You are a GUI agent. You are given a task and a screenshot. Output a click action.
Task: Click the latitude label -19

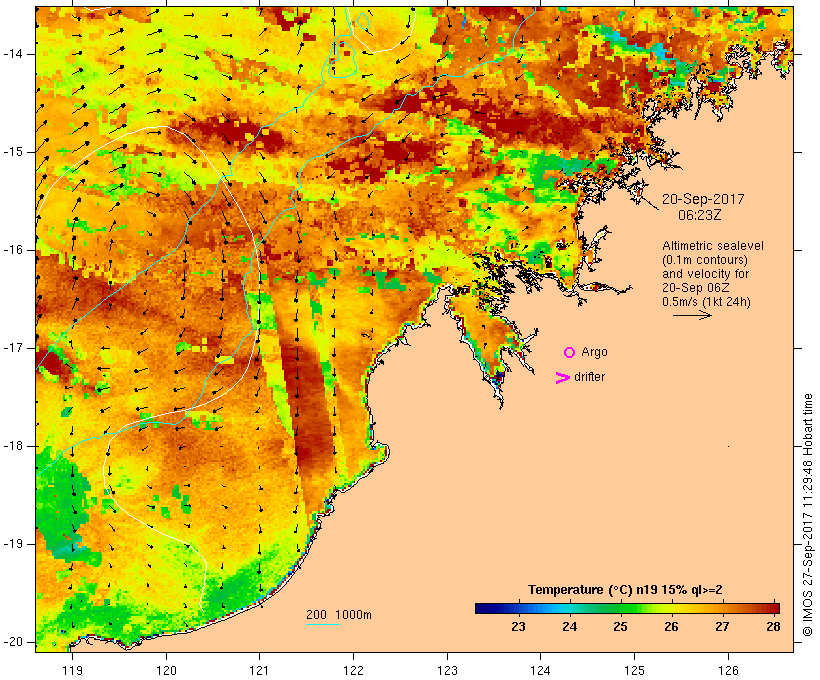coord(13,544)
